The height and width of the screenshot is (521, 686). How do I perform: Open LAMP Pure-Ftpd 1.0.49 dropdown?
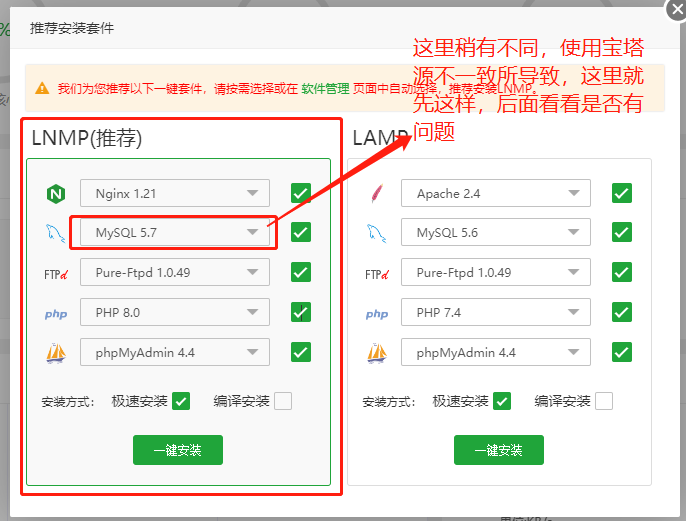(496, 272)
